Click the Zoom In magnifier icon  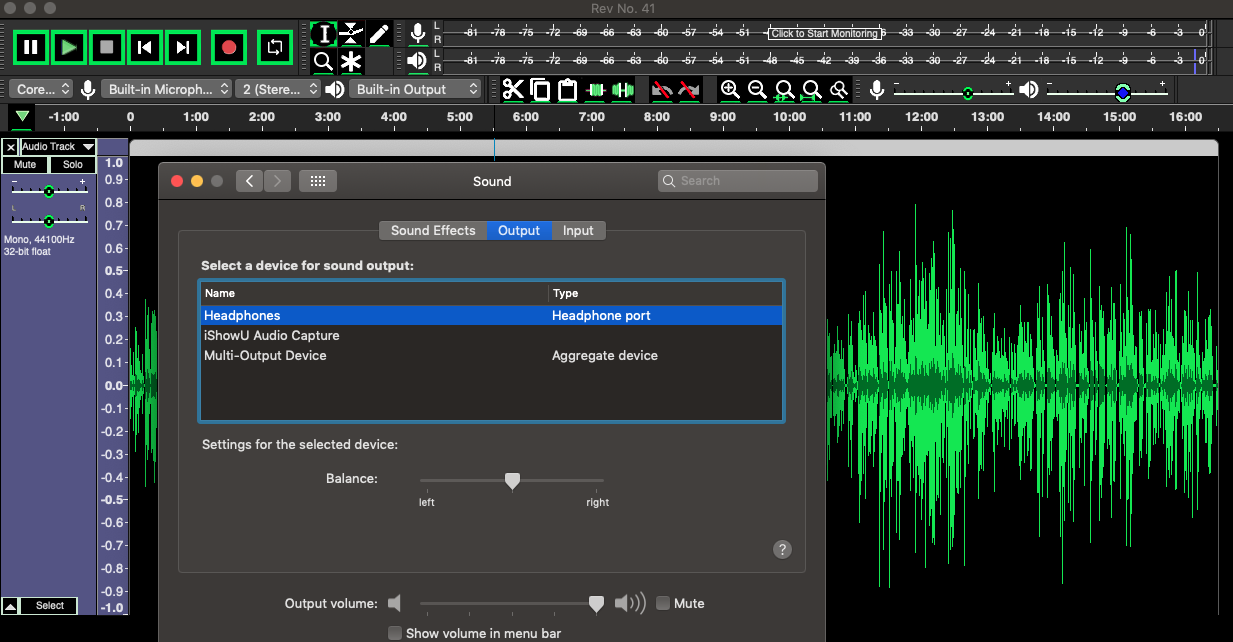click(x=730, y=89)
